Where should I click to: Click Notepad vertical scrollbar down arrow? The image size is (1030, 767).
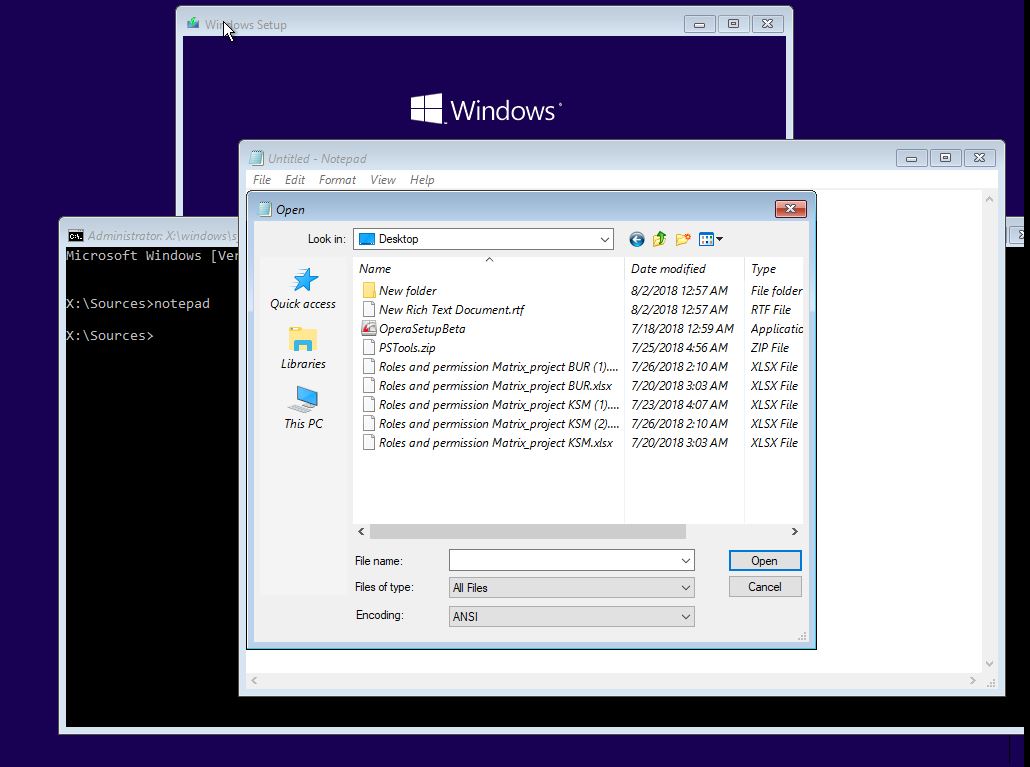pyautogui.click(x=989, y=664)
